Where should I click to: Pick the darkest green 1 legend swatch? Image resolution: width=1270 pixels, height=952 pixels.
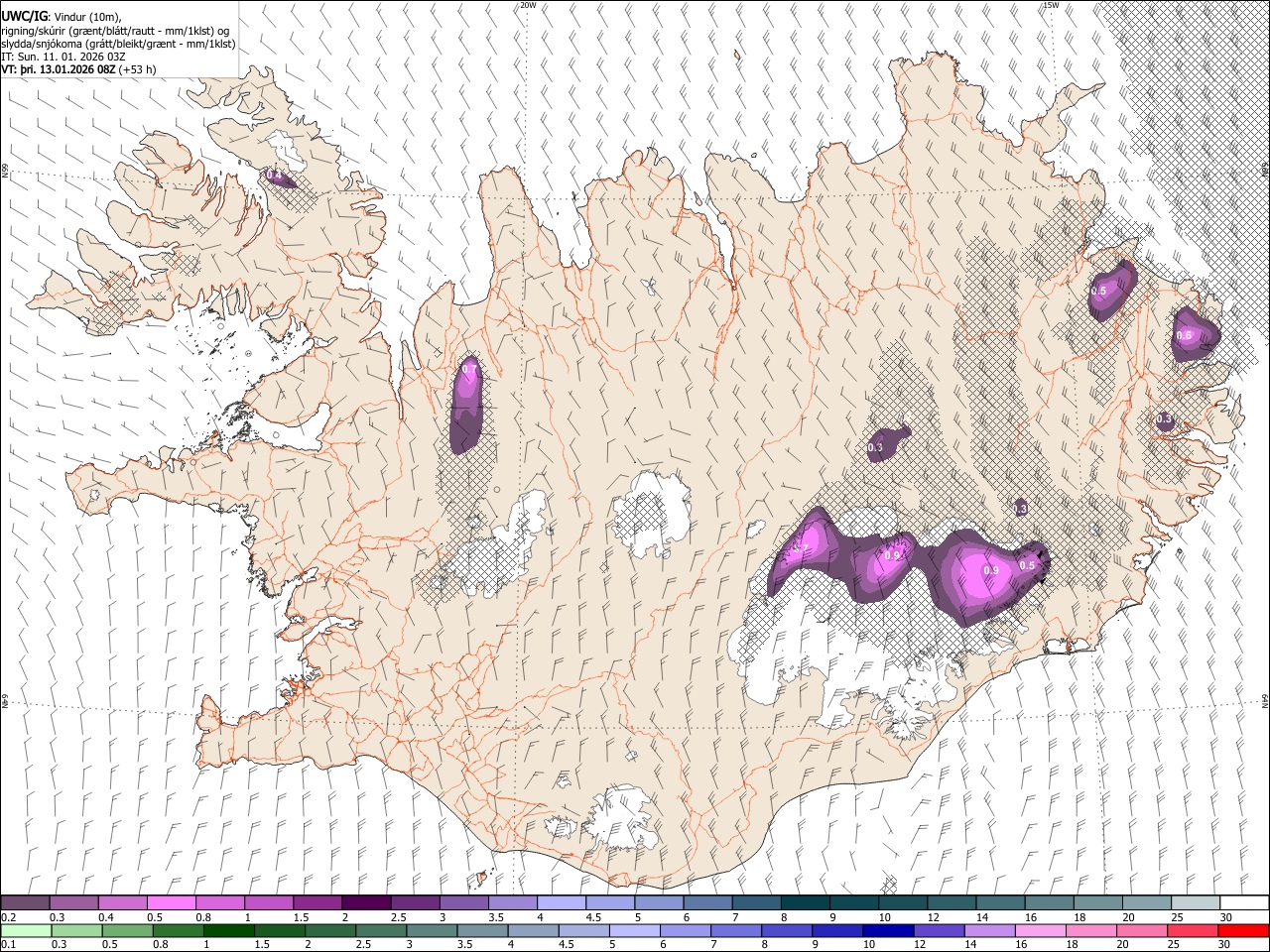228,930
